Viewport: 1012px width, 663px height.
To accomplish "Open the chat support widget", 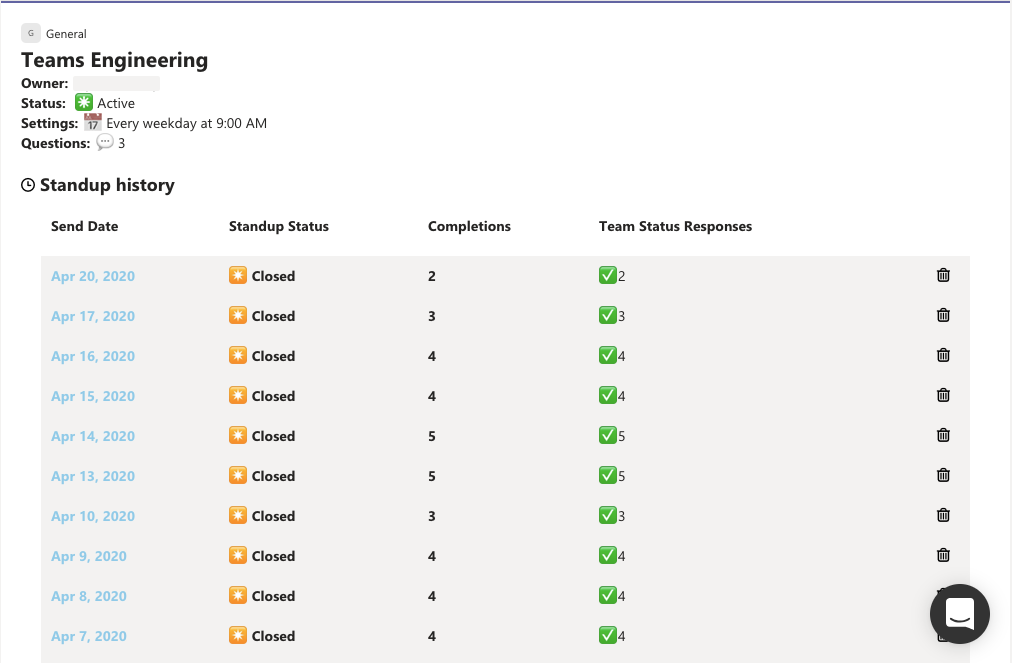I will tap(960, 614).
